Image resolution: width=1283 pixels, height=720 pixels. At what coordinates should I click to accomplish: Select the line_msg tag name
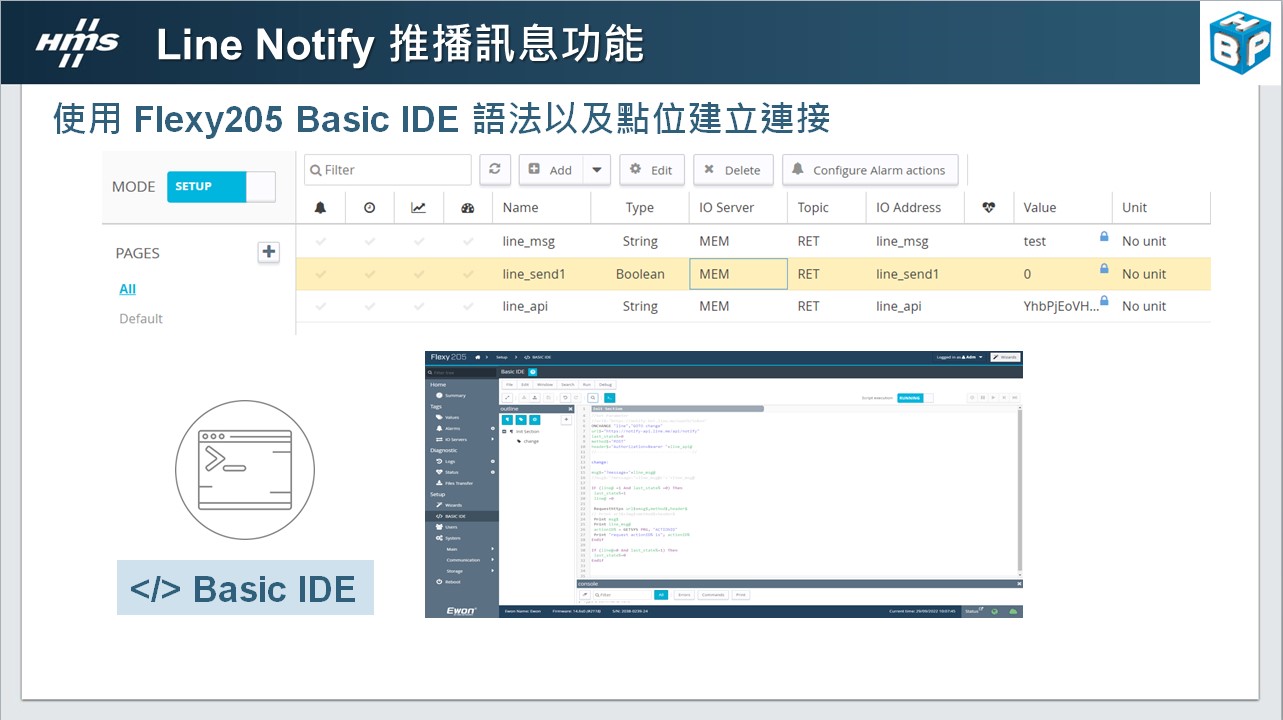529,241
